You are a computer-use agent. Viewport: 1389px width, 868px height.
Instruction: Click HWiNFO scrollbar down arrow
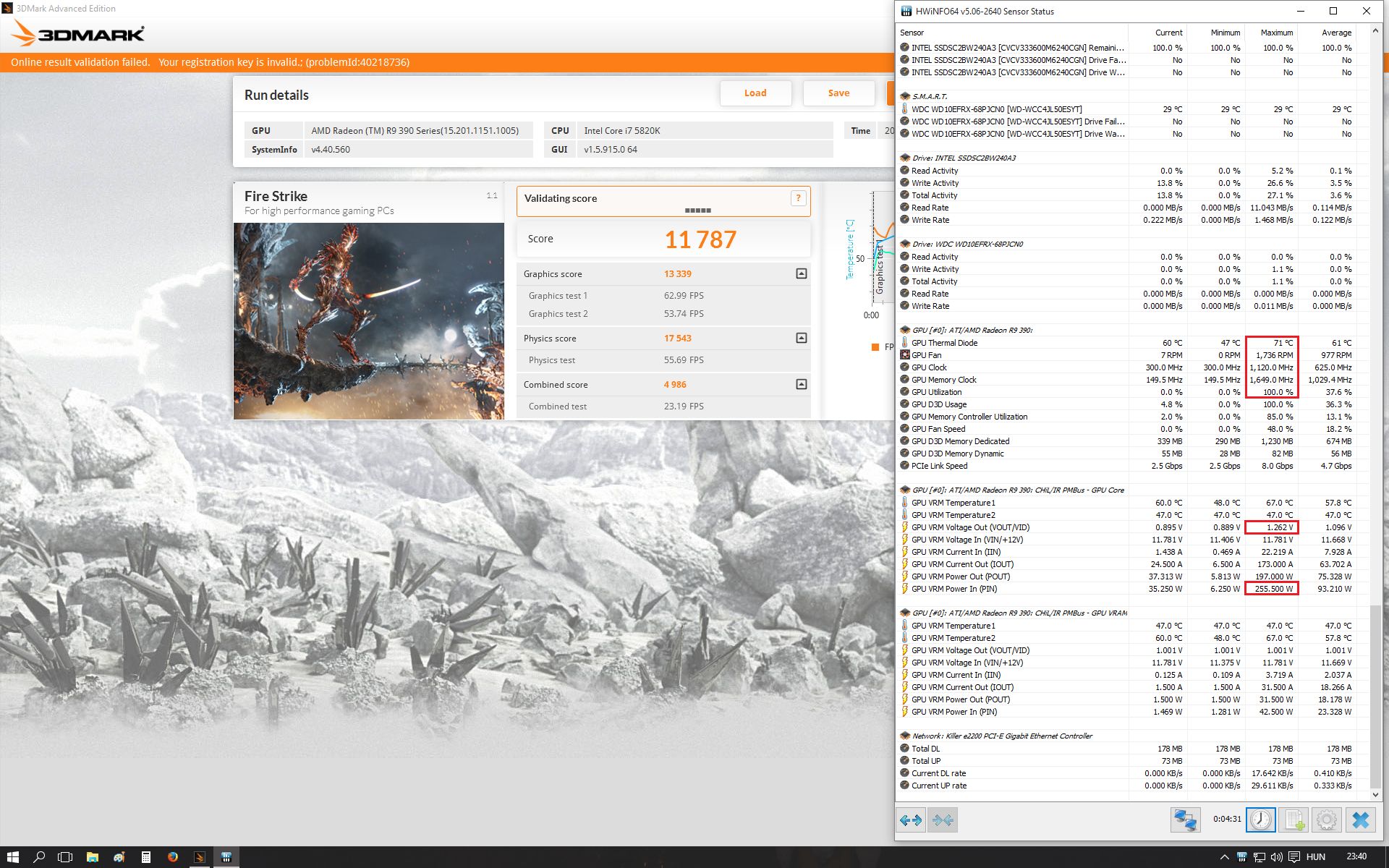coord(1376,794)
